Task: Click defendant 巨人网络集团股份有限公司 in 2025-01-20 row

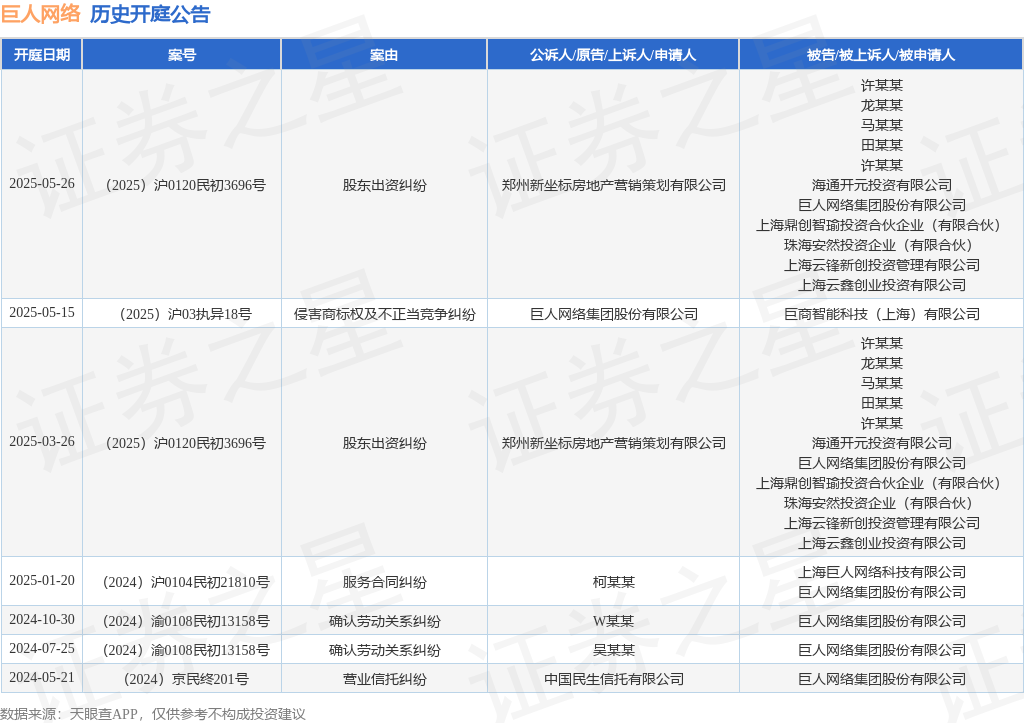Action: [x=881, y=592]
